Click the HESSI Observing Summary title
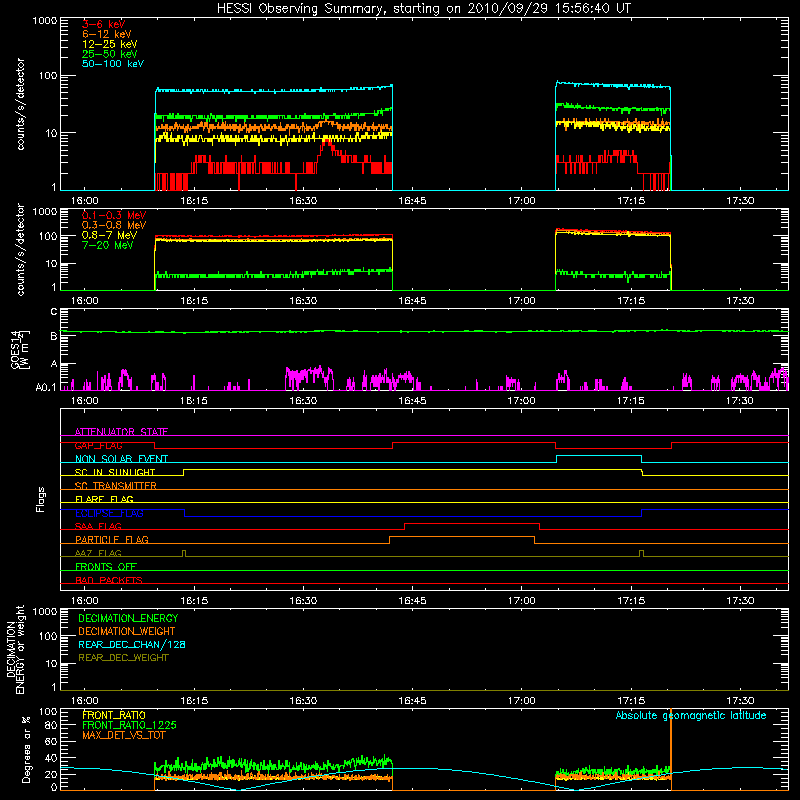The image size is (800, 800). pos(424,9)
